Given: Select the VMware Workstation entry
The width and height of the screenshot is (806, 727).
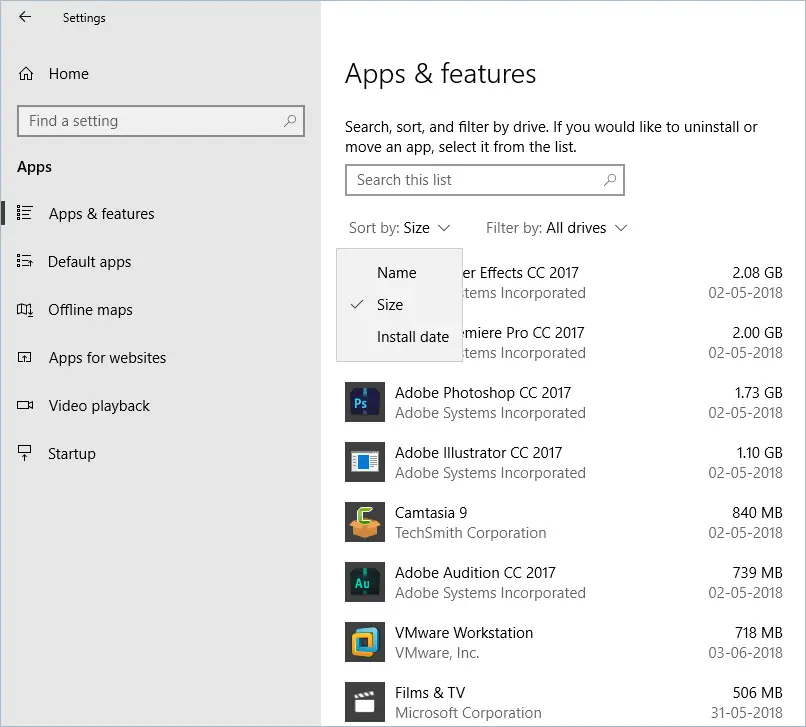Looking at the screenshot, I should (x=564, y=642).
